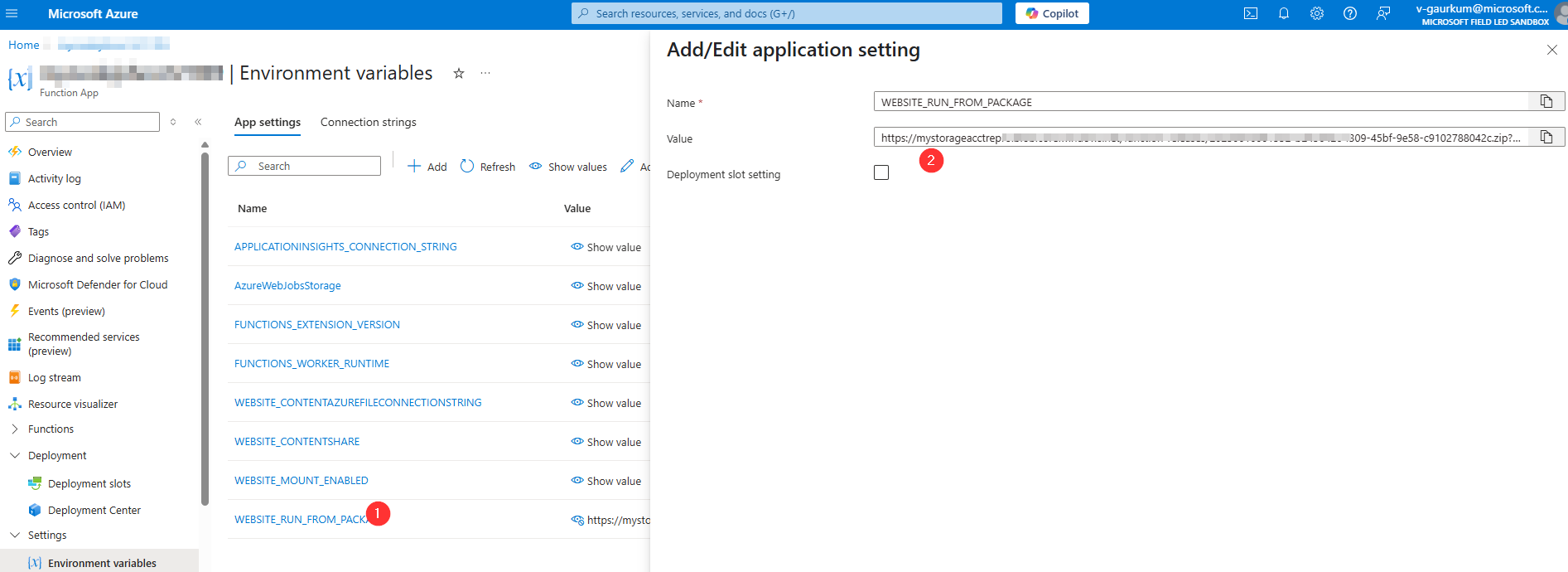Open the feedback icon in top bar
1568x572 pixels.
tap(1383, 13)
